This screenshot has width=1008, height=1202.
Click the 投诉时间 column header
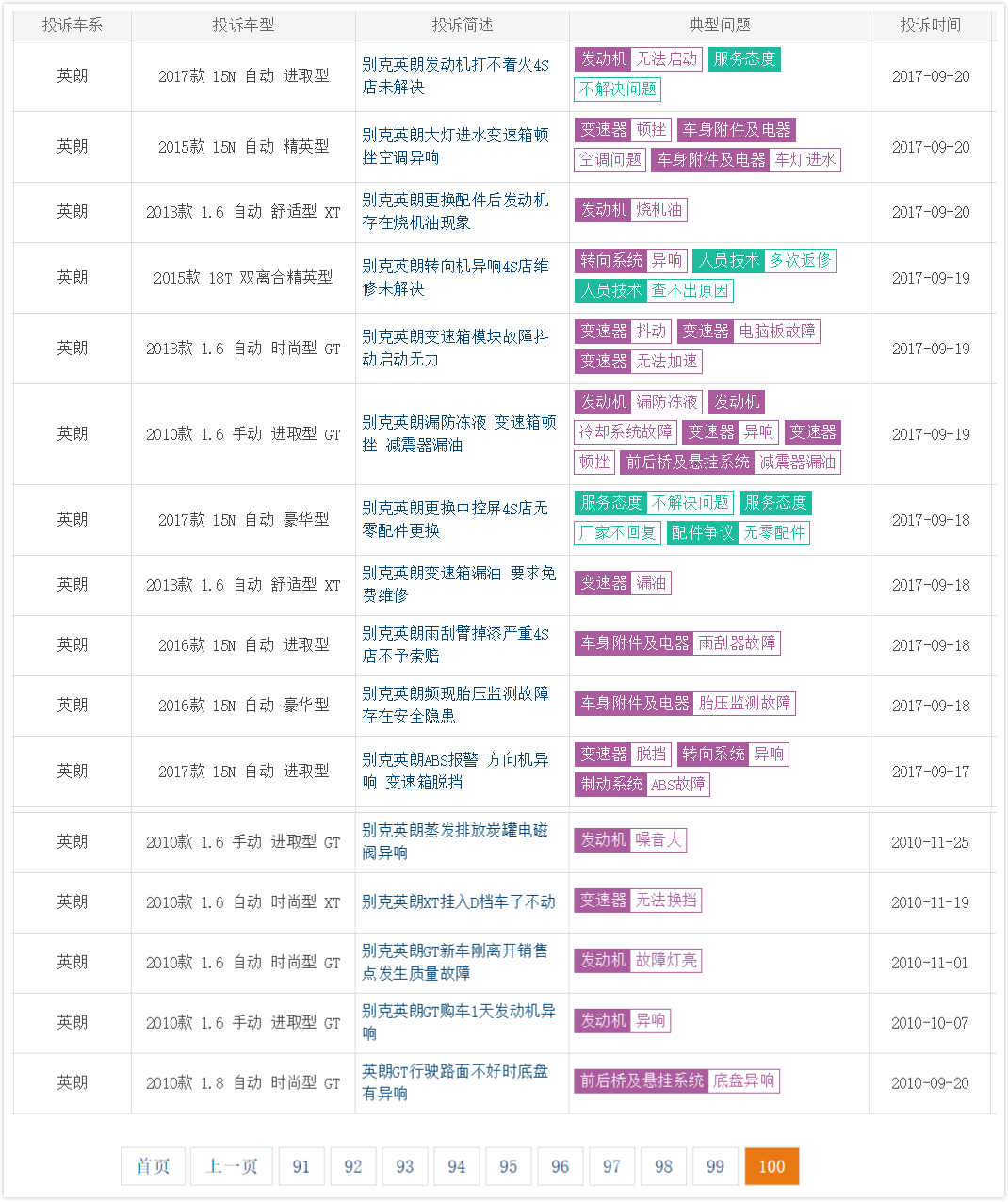[x=930, y=25]
